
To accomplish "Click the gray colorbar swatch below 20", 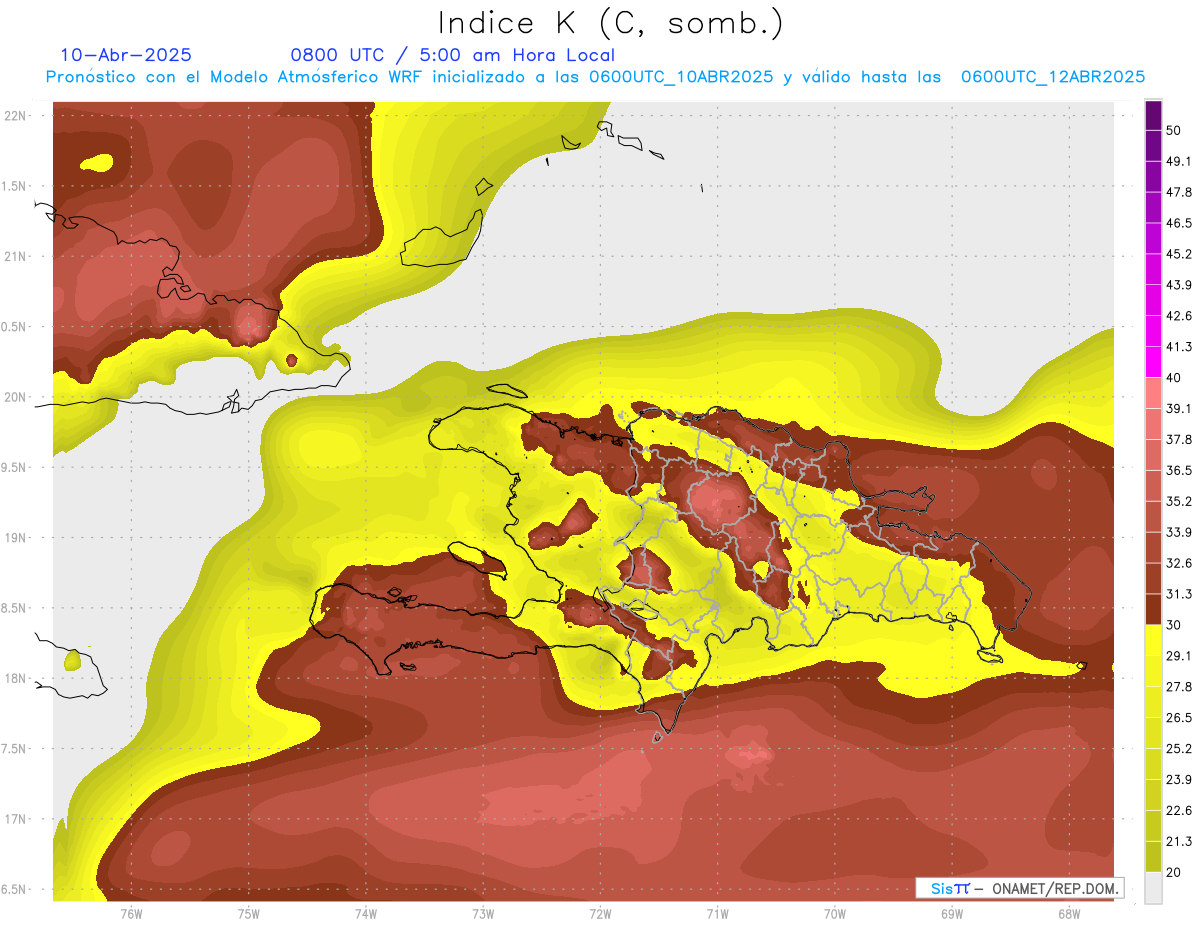I will click(1153, 888).
